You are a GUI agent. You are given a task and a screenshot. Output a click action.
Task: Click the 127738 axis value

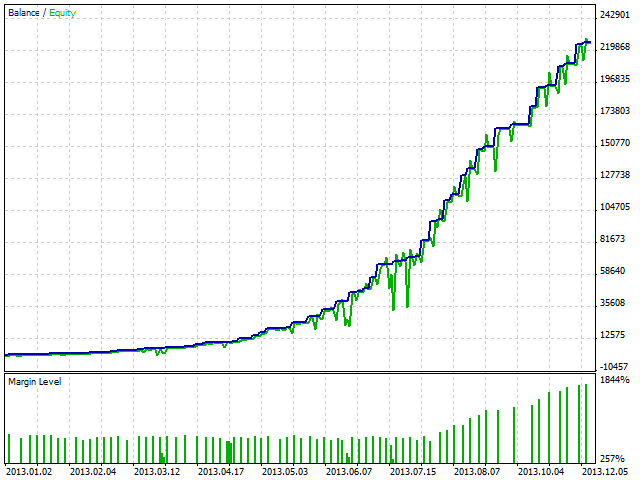(x=615, y=175)
